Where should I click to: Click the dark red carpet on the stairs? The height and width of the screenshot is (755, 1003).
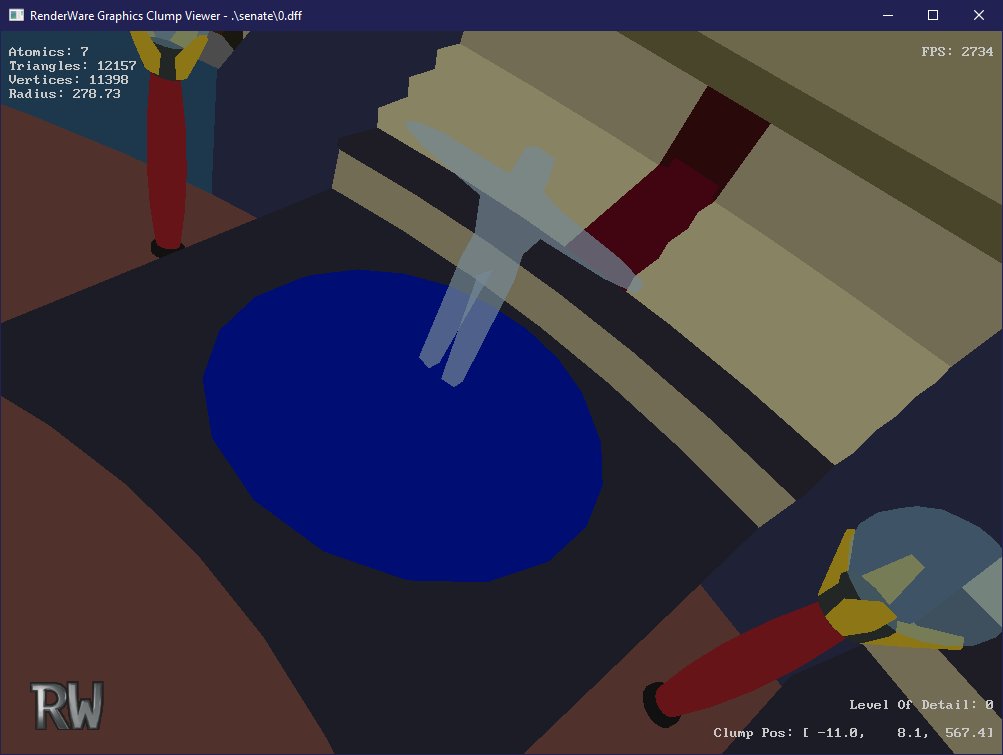point(680,190)
